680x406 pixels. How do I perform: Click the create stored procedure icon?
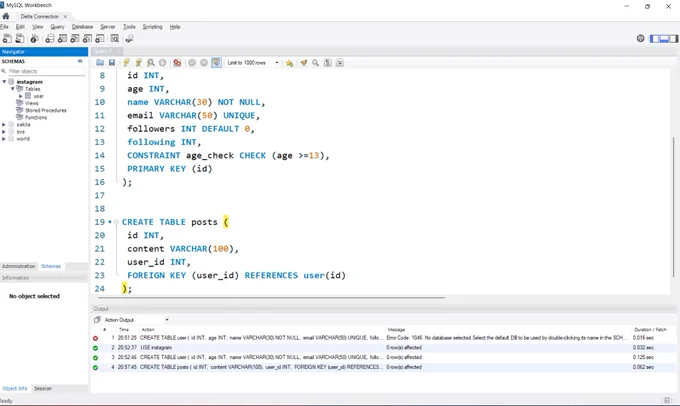coord(88,39)
